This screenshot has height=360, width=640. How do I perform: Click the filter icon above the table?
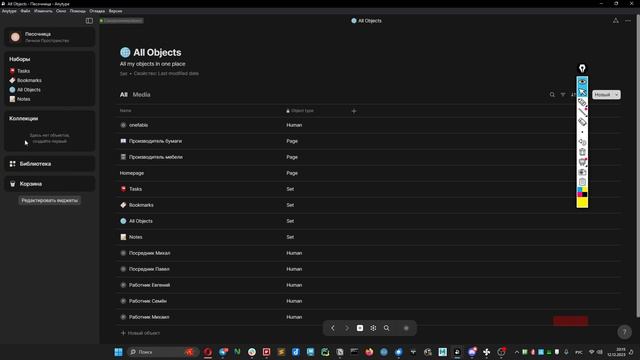pyautogui.click(x=563, y=95)
